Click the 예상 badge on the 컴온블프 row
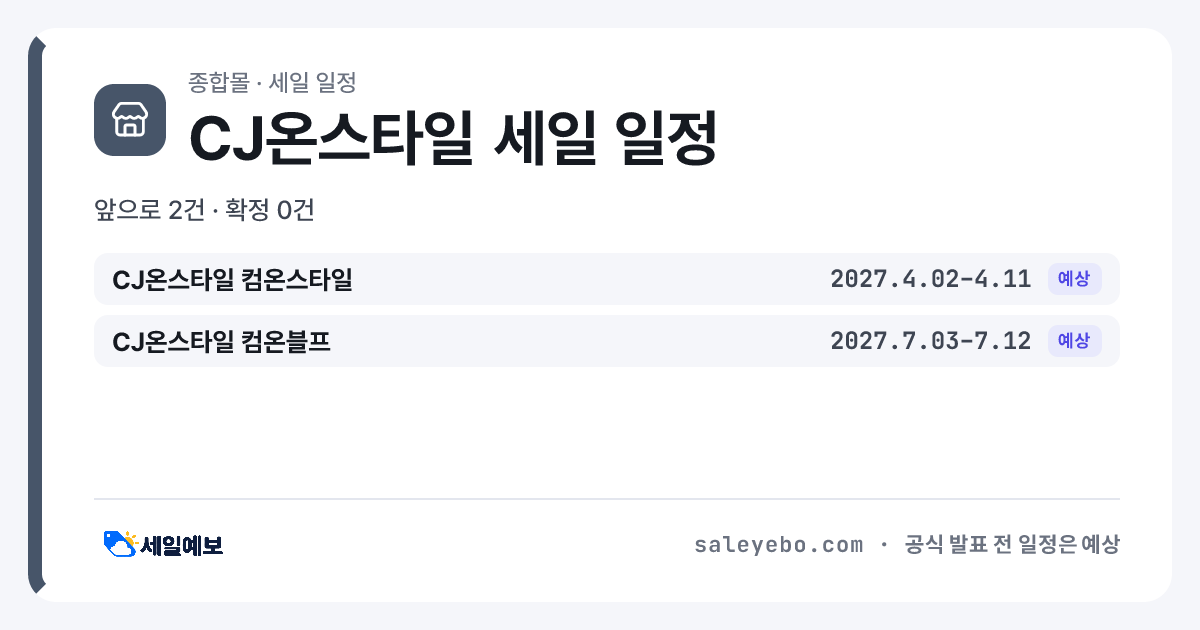Screen dimensions: 1200x630 click(1074, 341)
